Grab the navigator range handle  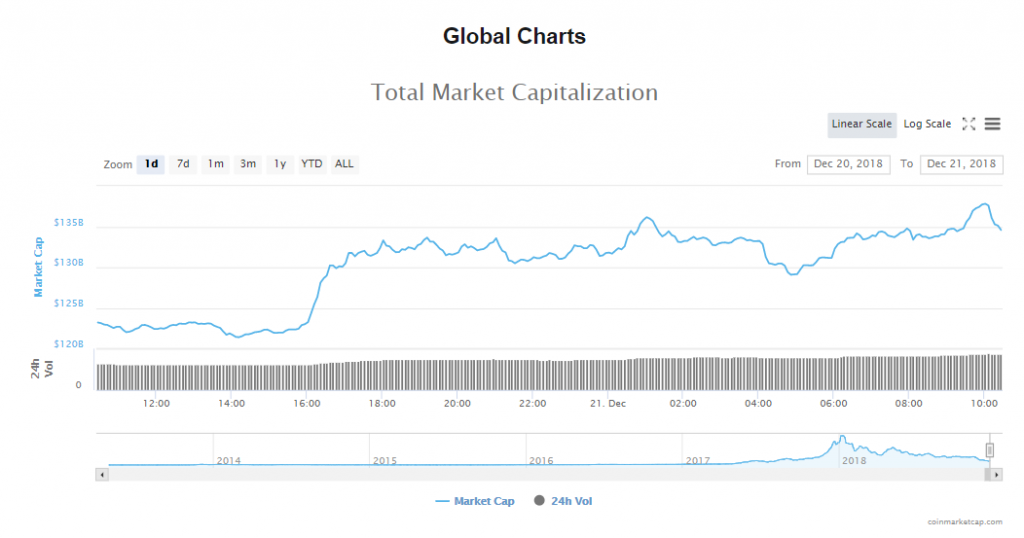(x=990, y=450)
